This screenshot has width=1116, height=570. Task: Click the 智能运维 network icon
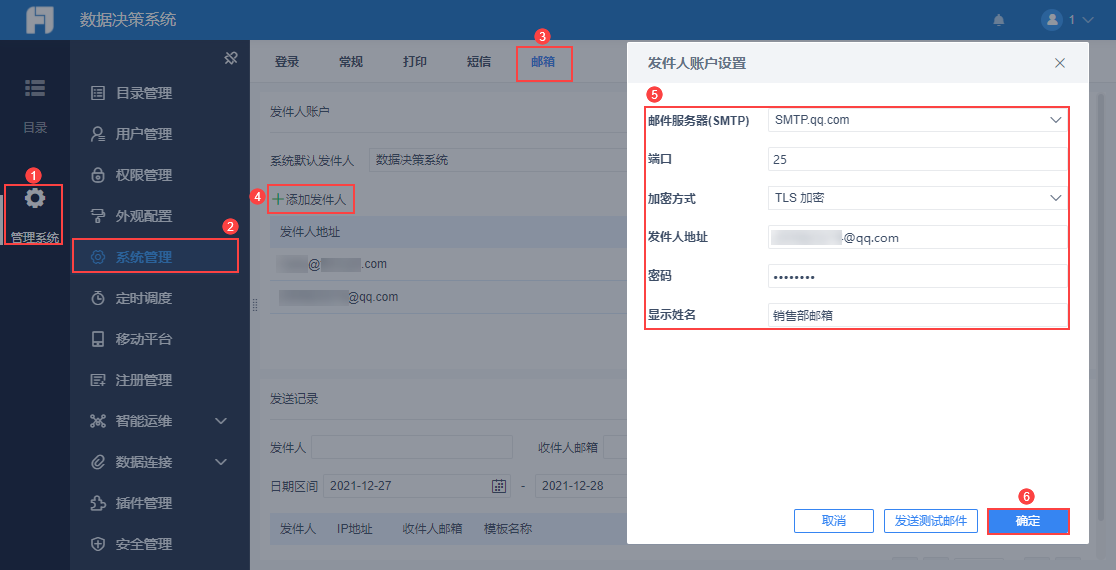[x=98, y=421]
